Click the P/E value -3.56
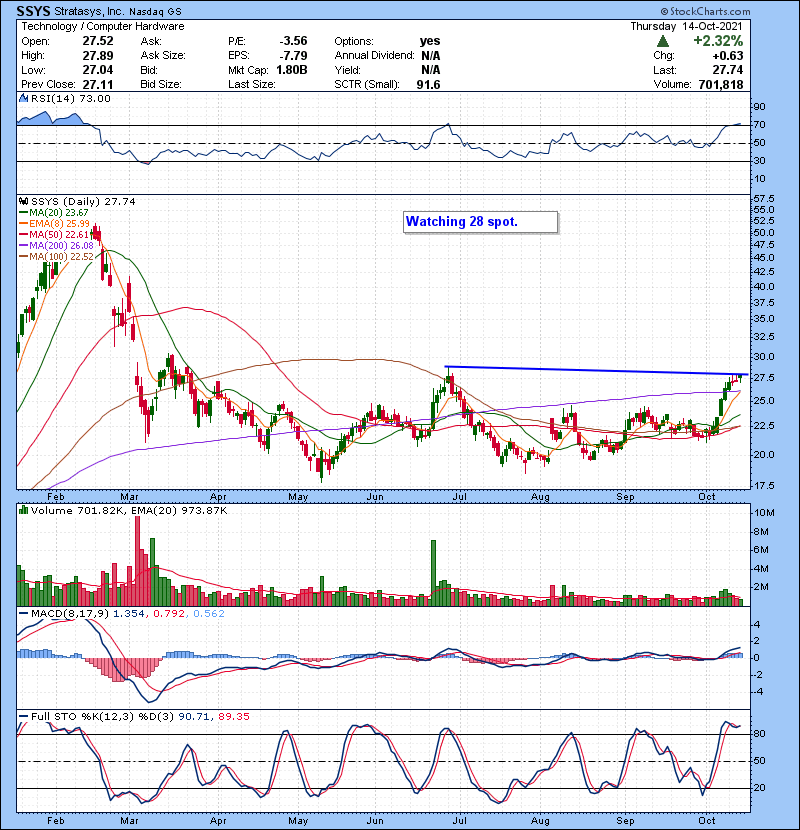800x830 pixels. [x=293, y=41]
